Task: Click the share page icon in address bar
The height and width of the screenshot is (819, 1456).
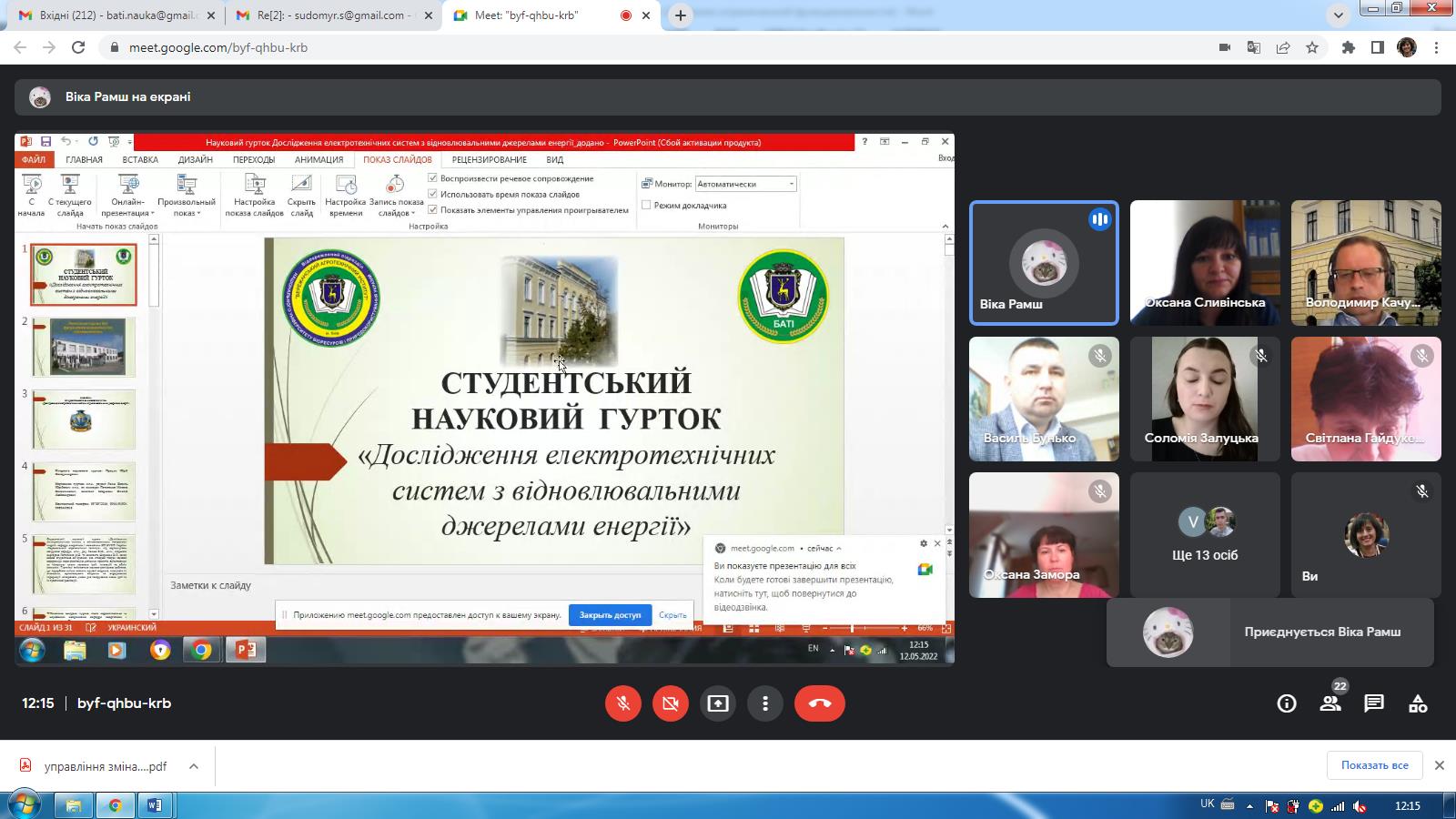Action: [1283, 47]
